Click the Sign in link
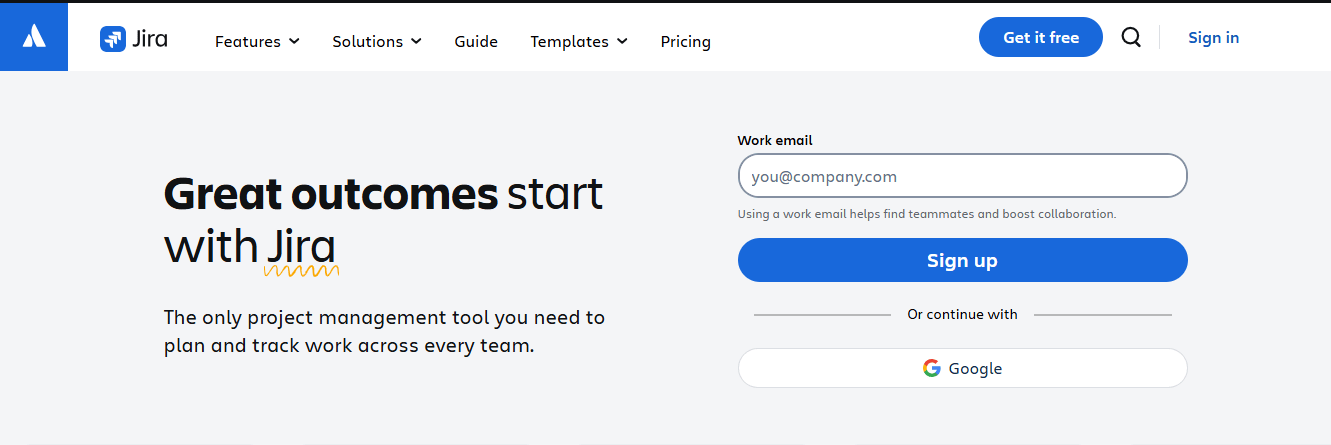This screenshot has height=445, width=1331. point(1213,37)
